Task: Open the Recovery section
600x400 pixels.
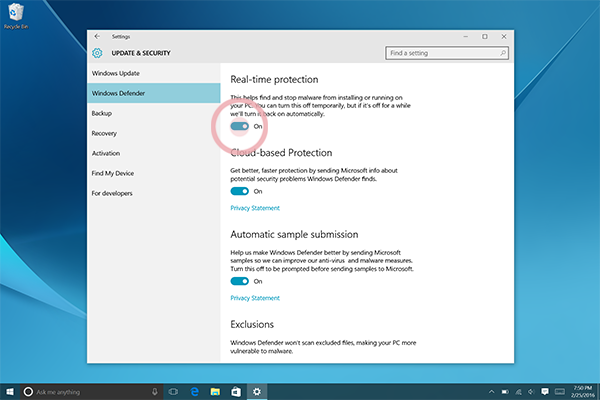Action: pyautogui.click(x=154, y=133)
